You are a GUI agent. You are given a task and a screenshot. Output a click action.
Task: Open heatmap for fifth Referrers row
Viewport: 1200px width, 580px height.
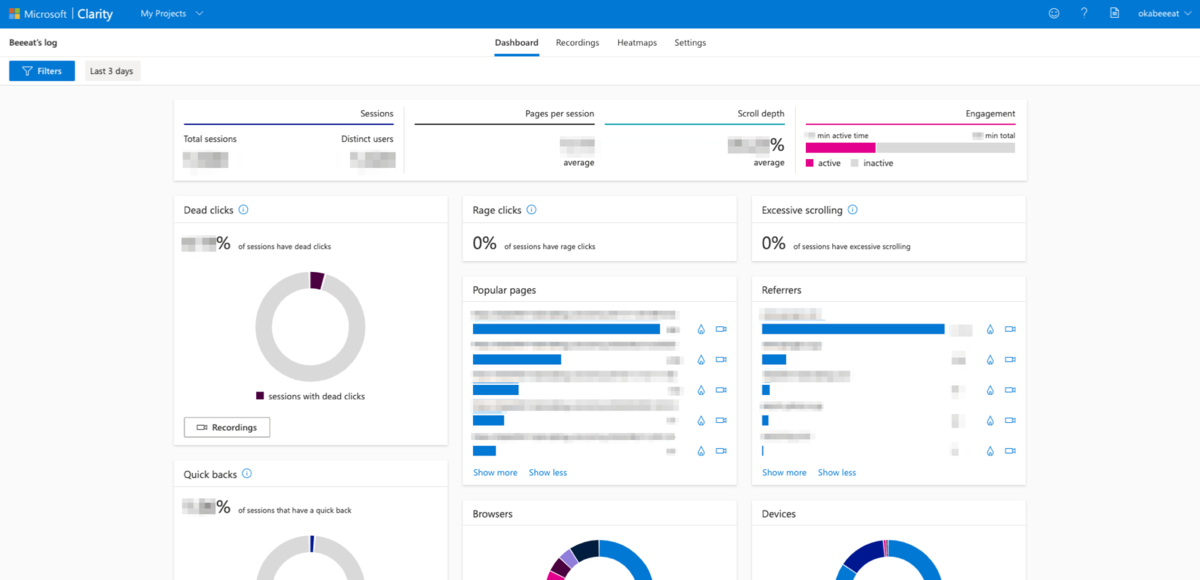pos(990,451)
